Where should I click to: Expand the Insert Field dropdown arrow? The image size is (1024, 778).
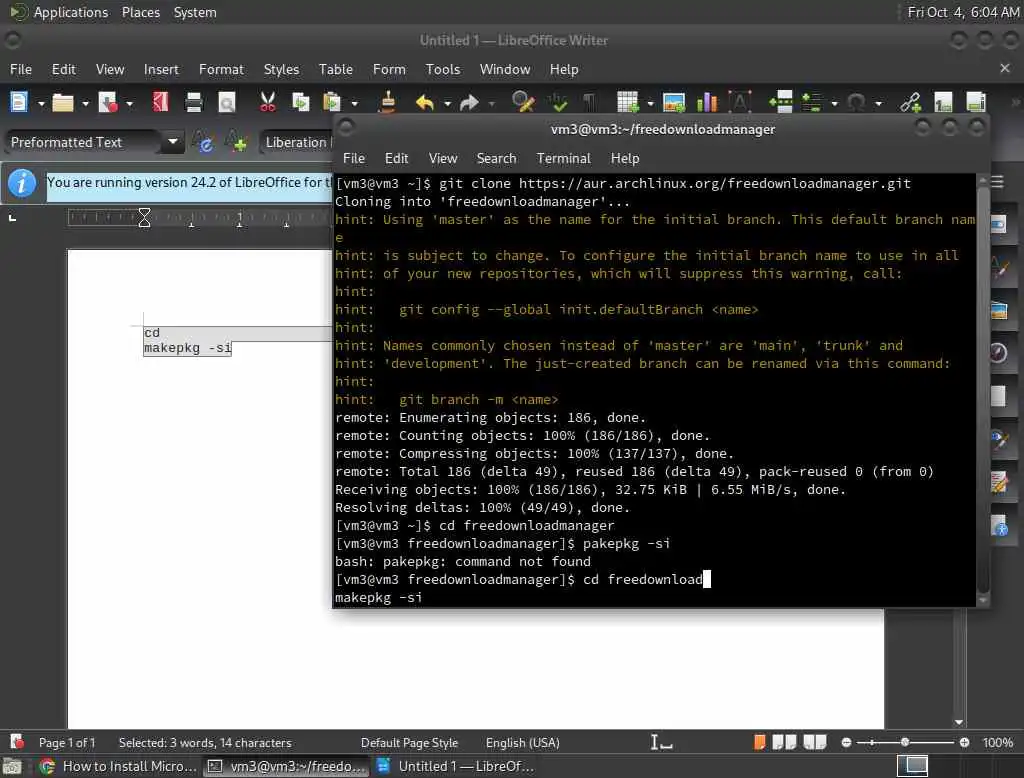click(x=834, y=103)
